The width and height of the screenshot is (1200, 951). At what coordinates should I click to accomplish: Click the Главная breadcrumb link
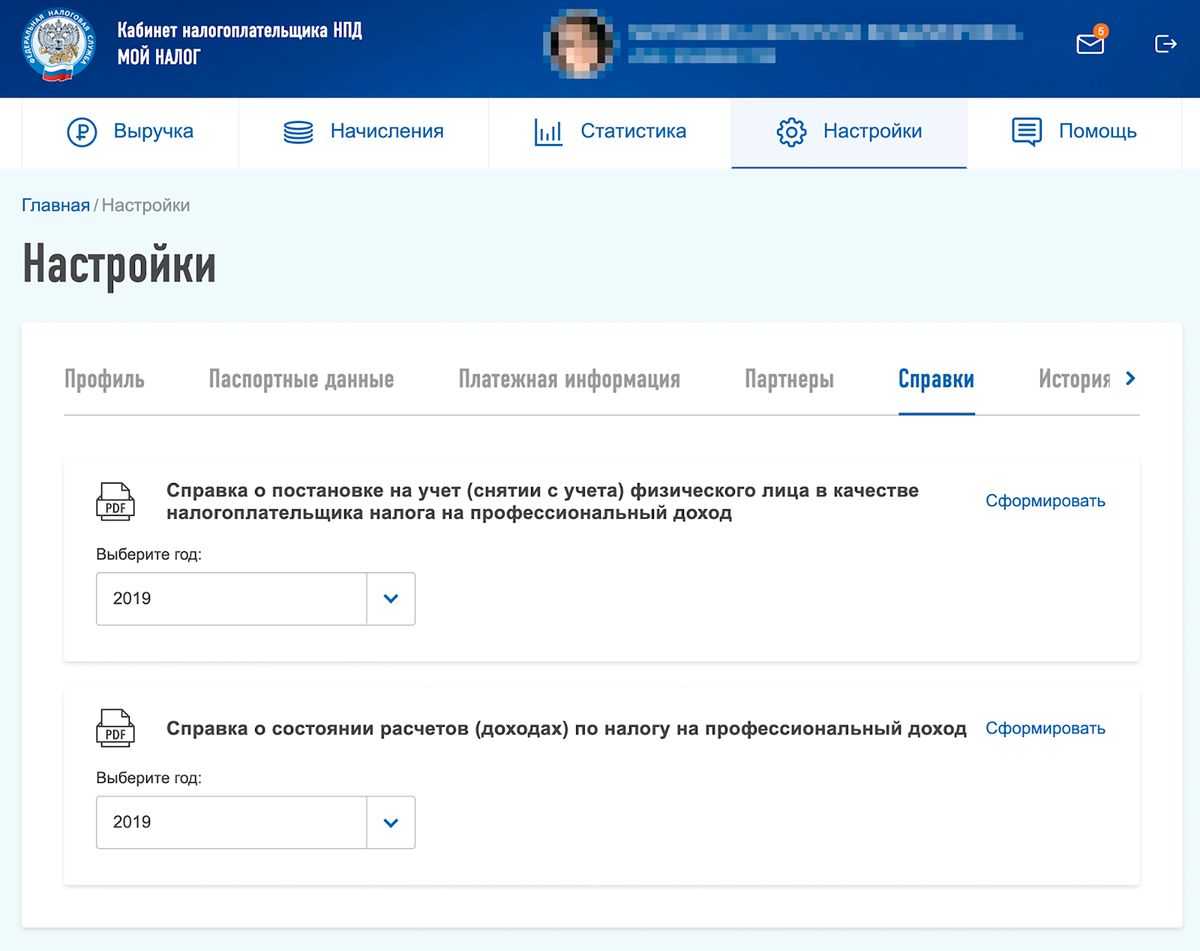[x=56, y=205]
